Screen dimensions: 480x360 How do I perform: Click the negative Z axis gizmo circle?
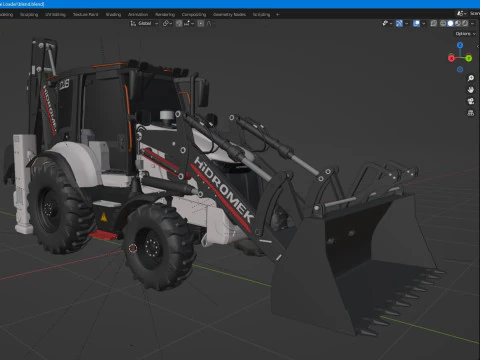[x=460, y=69]
